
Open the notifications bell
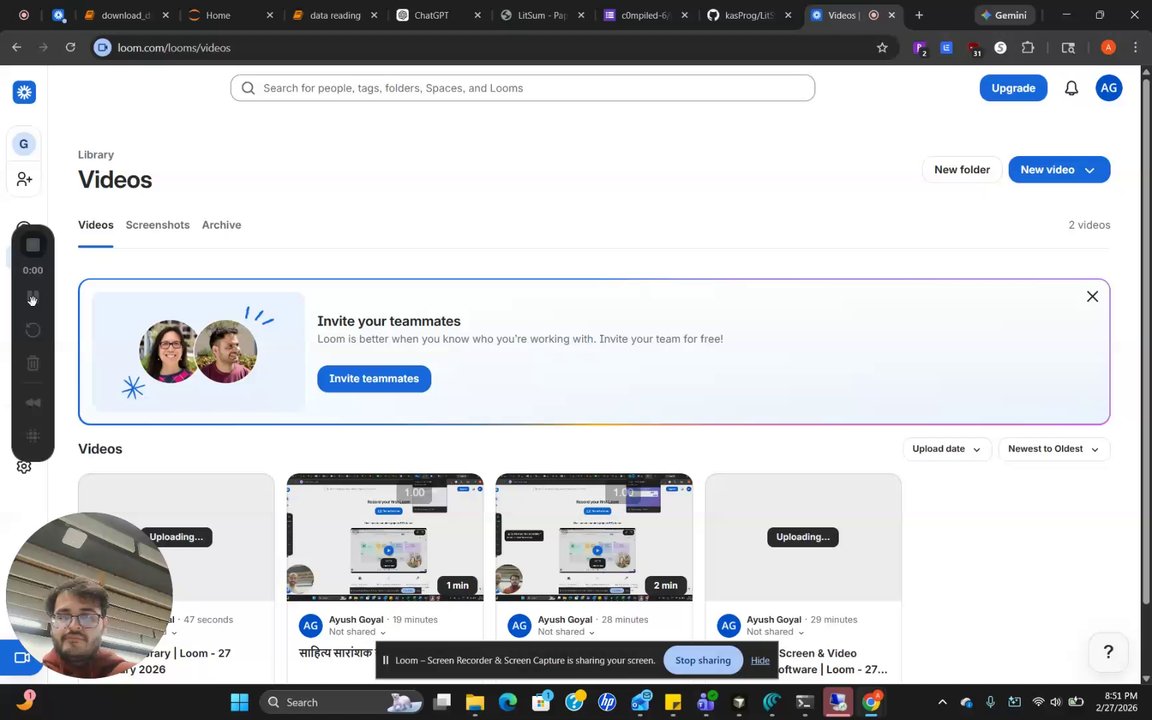(1071, 88)
